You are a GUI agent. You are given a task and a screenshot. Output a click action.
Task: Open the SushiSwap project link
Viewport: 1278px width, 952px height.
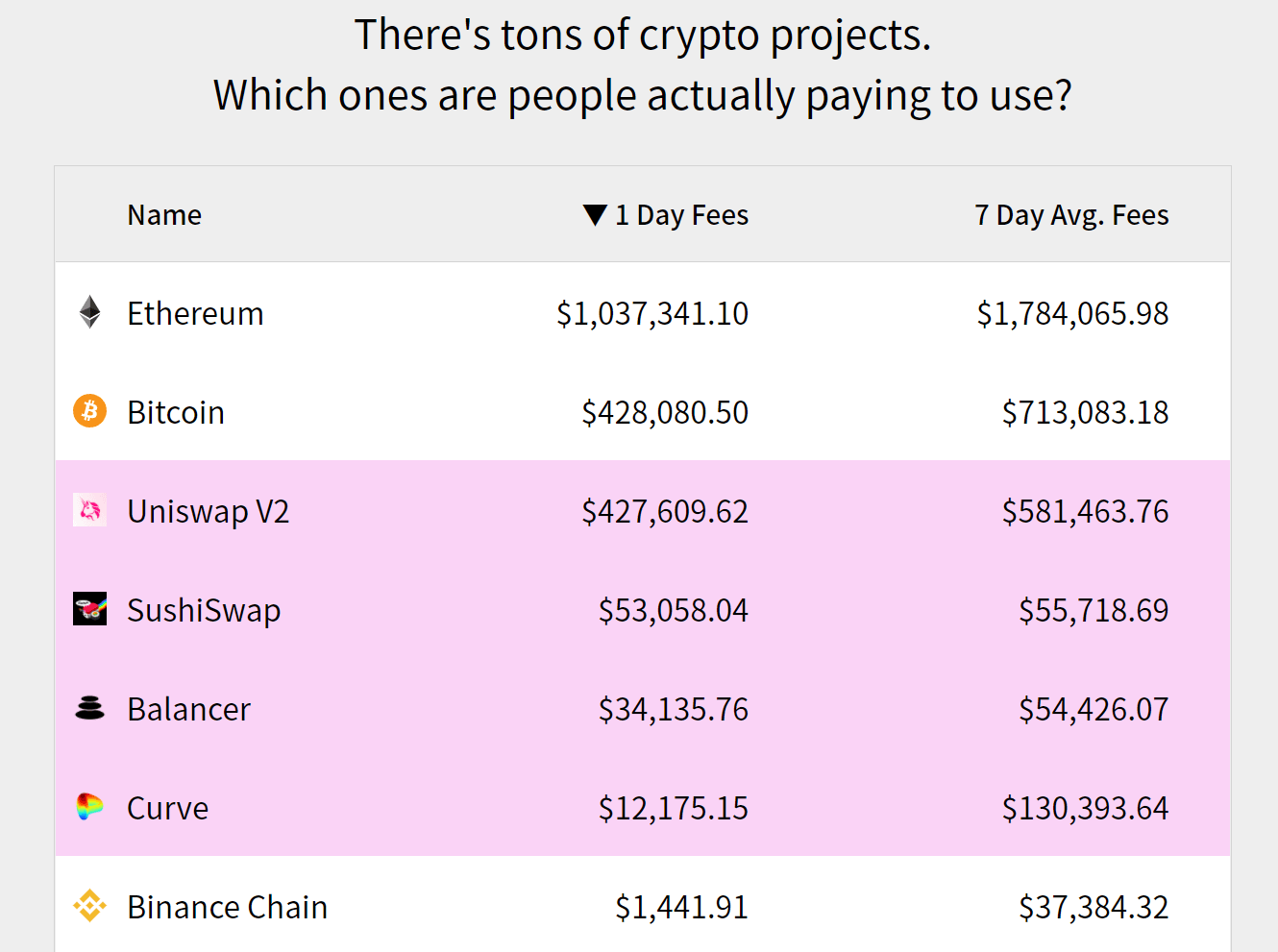click(204, 609)
